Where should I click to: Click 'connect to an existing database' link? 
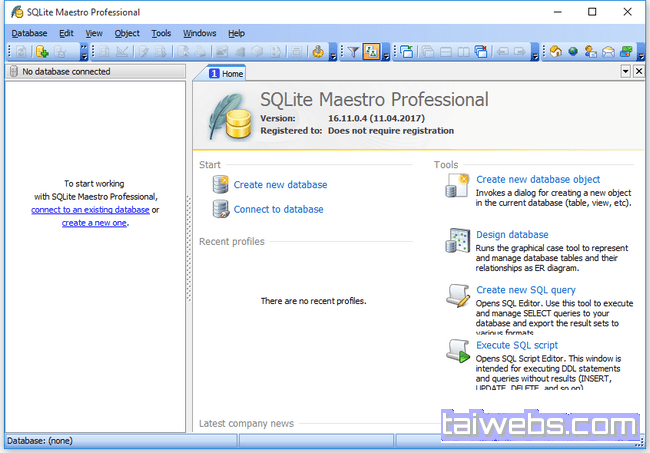(x=90, y=210)
